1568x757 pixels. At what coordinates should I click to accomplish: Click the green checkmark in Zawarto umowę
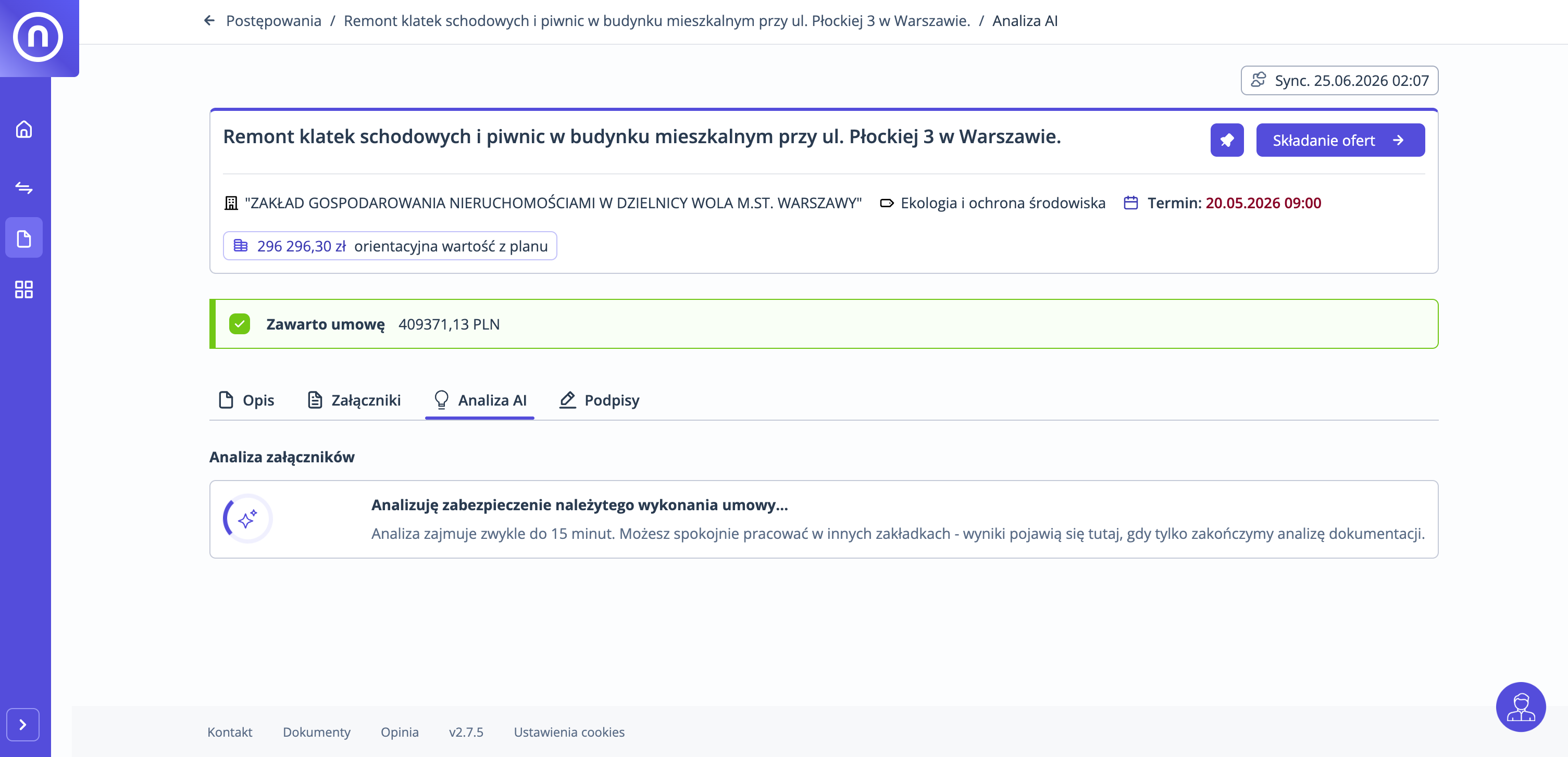coord(239,324)
